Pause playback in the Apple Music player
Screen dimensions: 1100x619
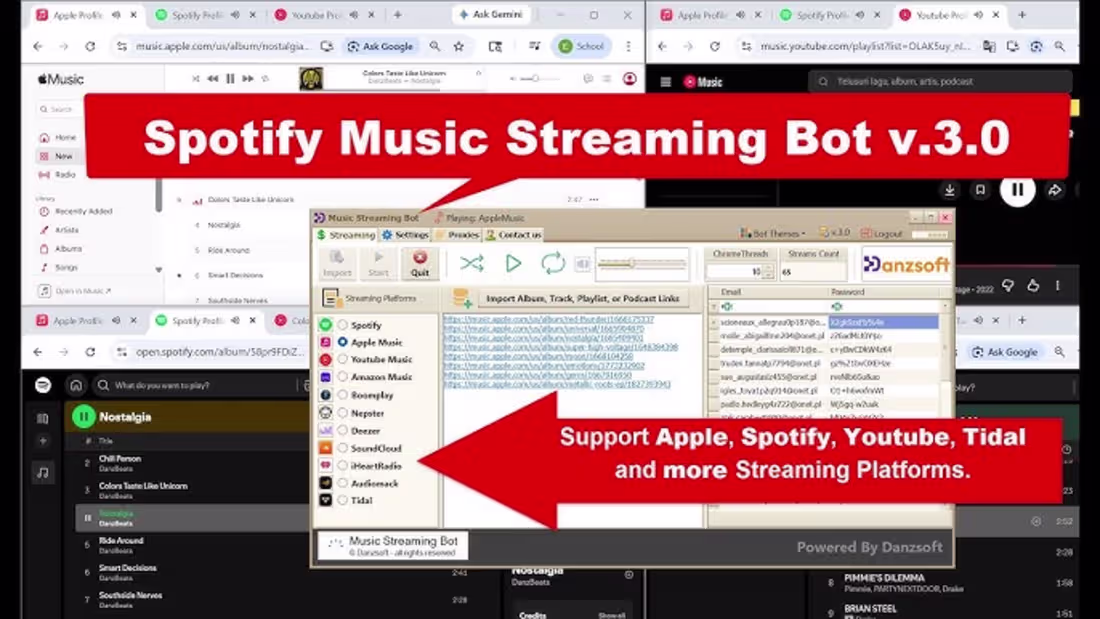click(x=230, y=79)
